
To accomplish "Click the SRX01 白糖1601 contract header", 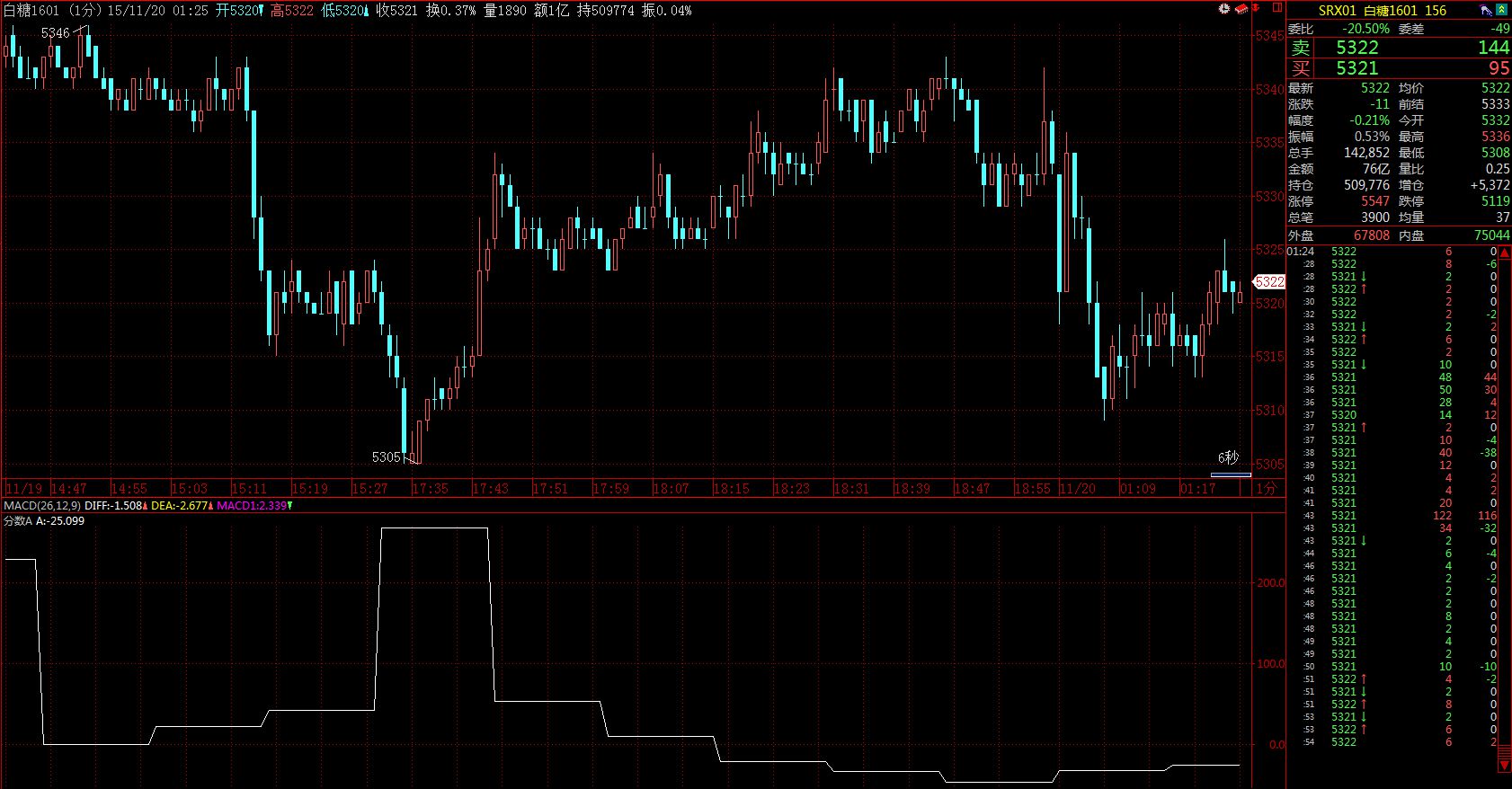I will [x=1382, y=10].
